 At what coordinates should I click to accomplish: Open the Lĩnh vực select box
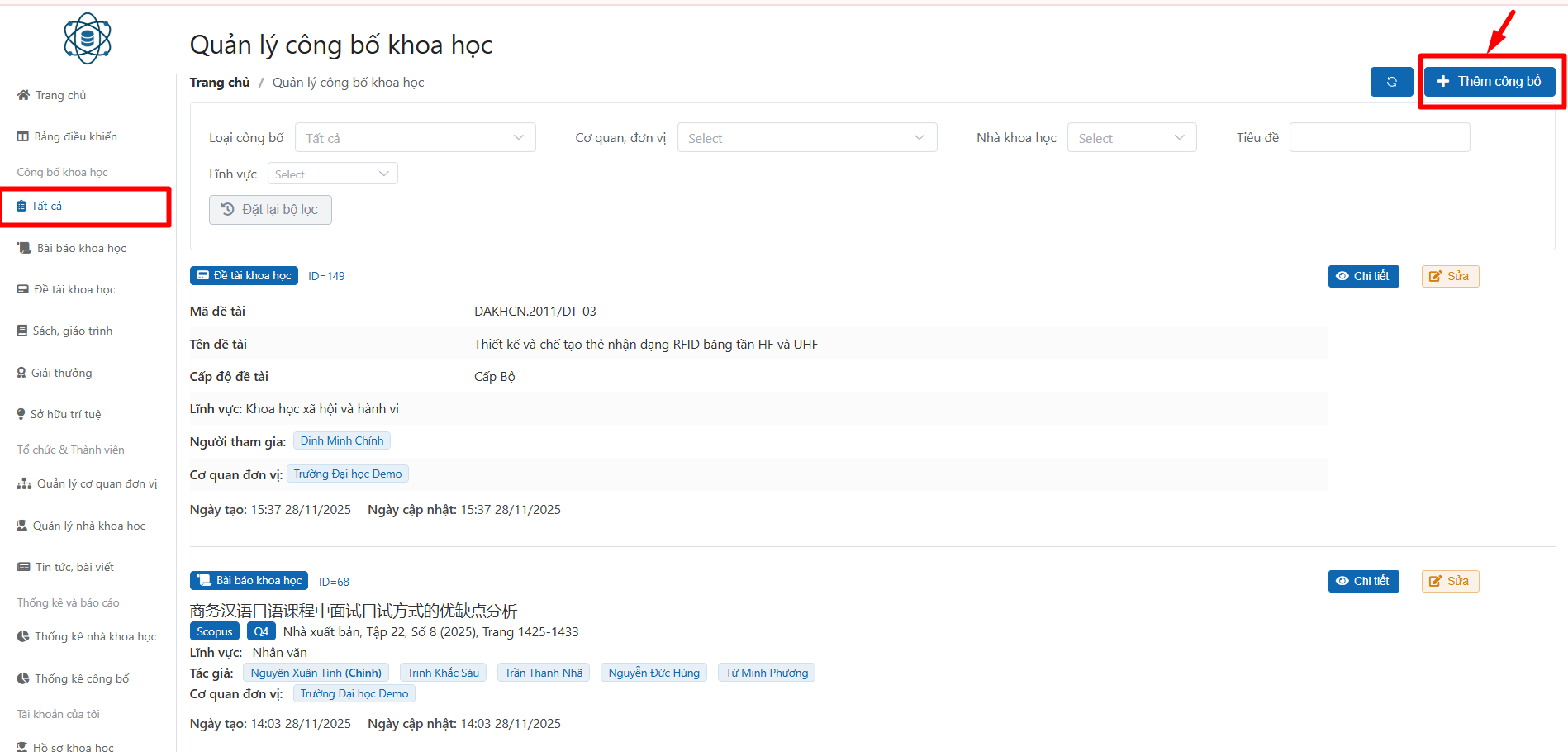coord(332,174)
